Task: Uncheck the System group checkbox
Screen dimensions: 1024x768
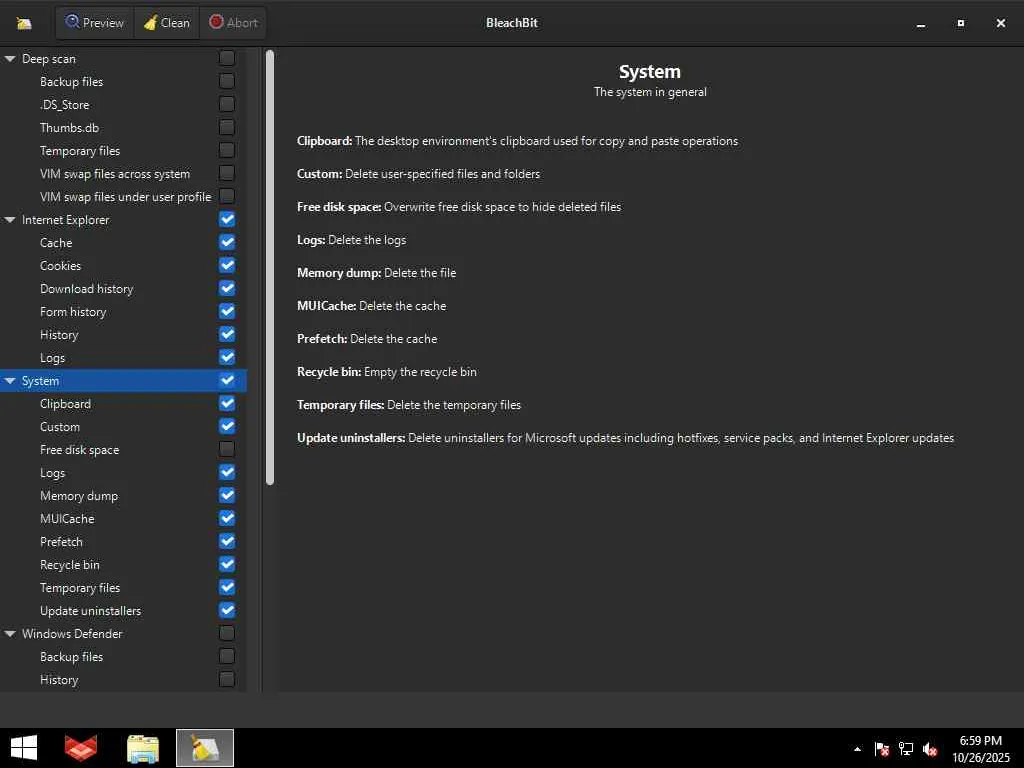Action: click(227, 380)
